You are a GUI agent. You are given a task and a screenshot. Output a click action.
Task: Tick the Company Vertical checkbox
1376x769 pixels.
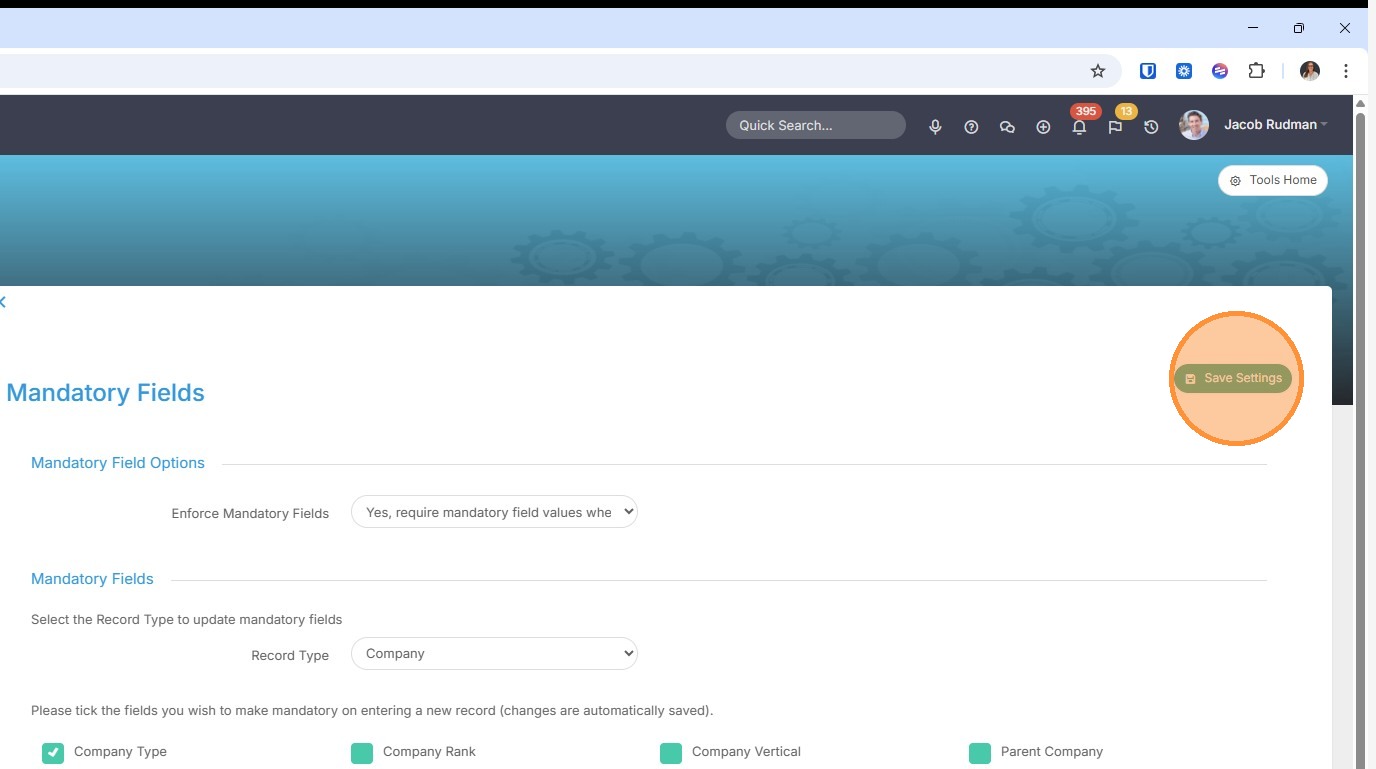click(671, 753)
